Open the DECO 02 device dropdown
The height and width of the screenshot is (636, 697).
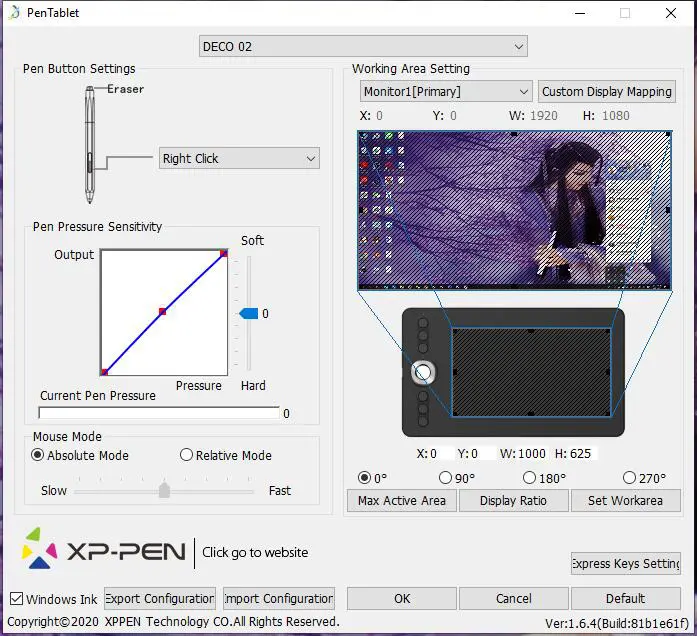pos(363,46)
